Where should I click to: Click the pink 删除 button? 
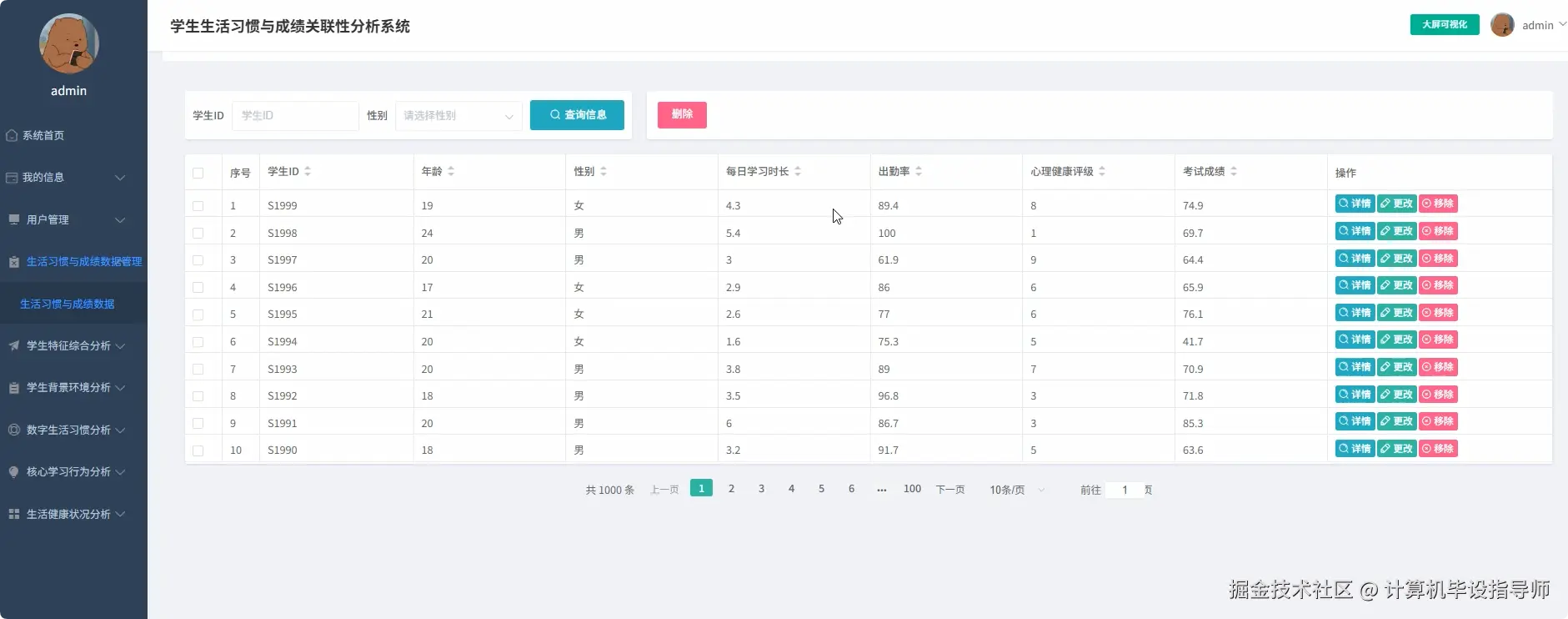pos(682,115)
